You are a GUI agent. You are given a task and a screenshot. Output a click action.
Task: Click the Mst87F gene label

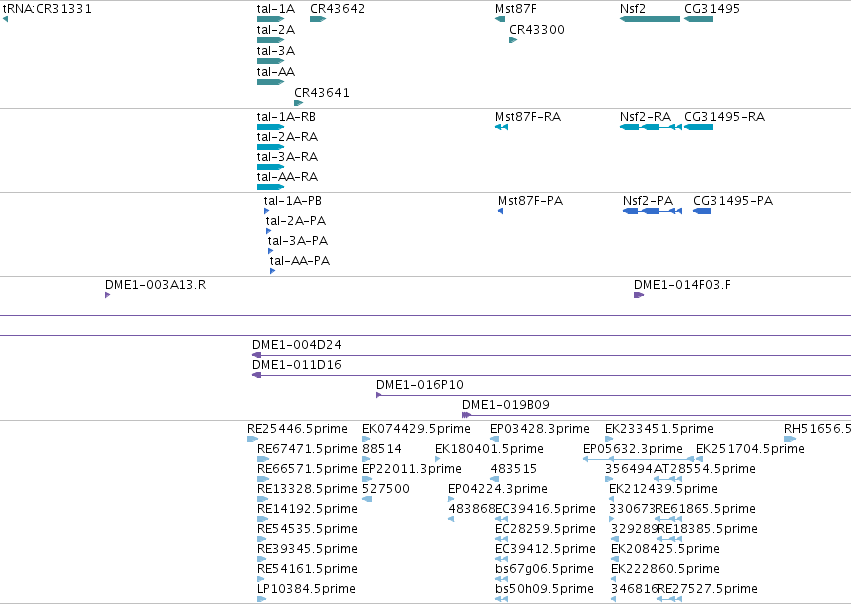(x=516, y=9)
